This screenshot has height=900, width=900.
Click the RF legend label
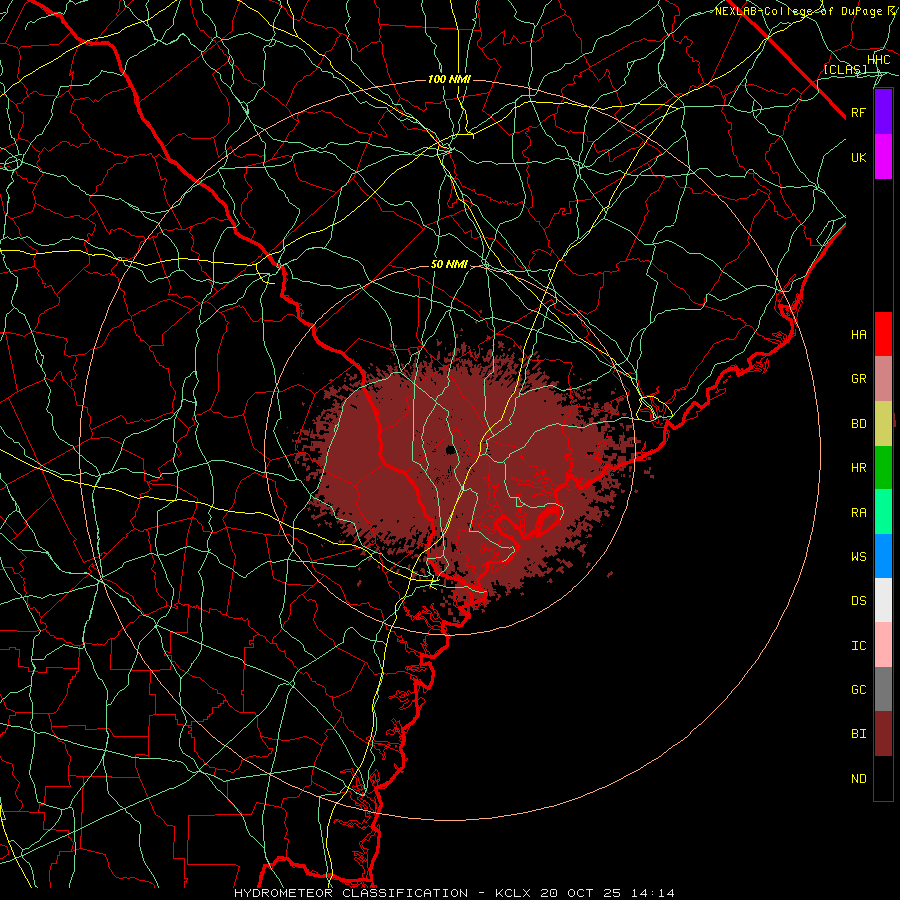tap(859, 112)
